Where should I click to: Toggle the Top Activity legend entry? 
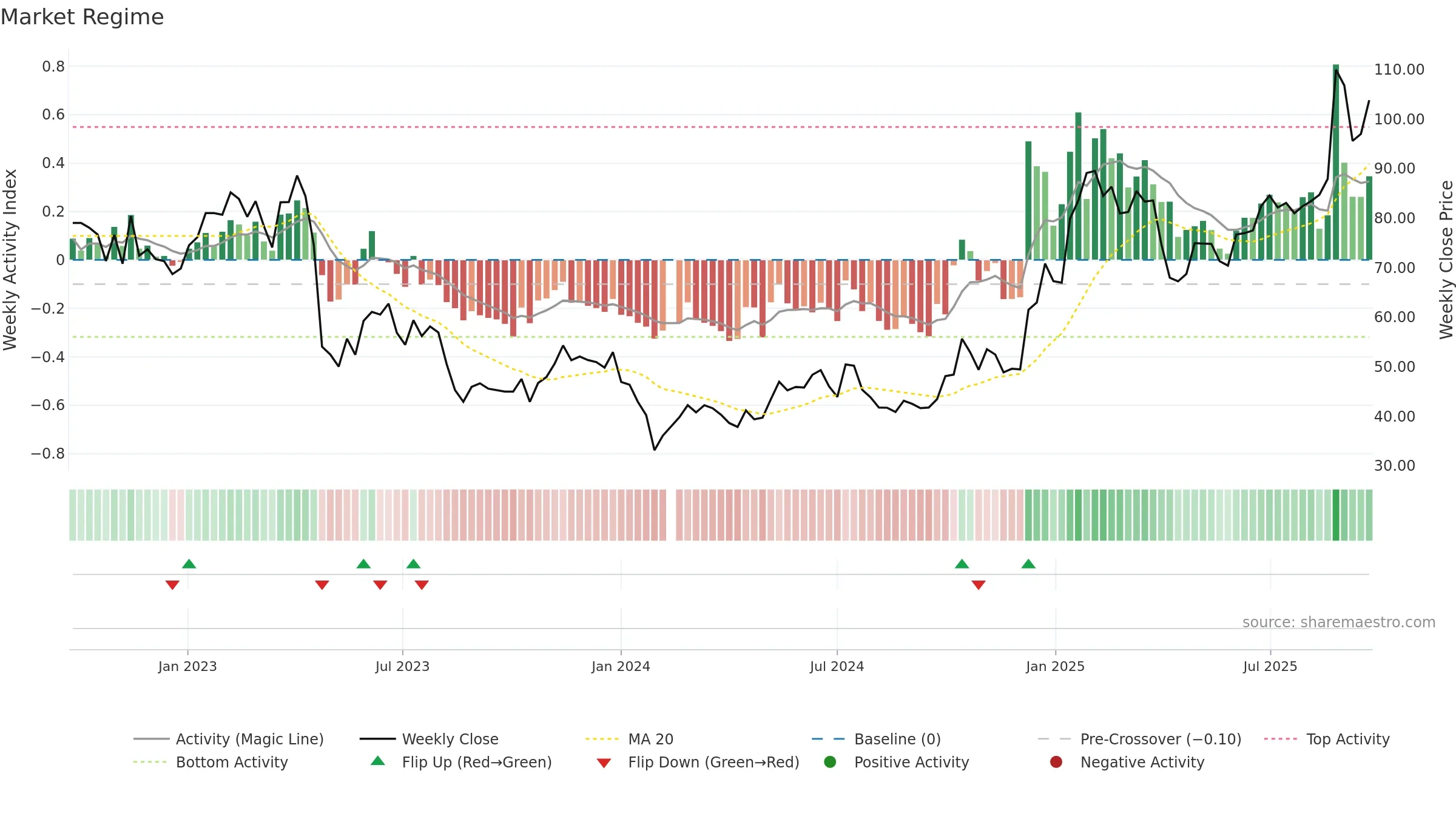(1327, 739)
